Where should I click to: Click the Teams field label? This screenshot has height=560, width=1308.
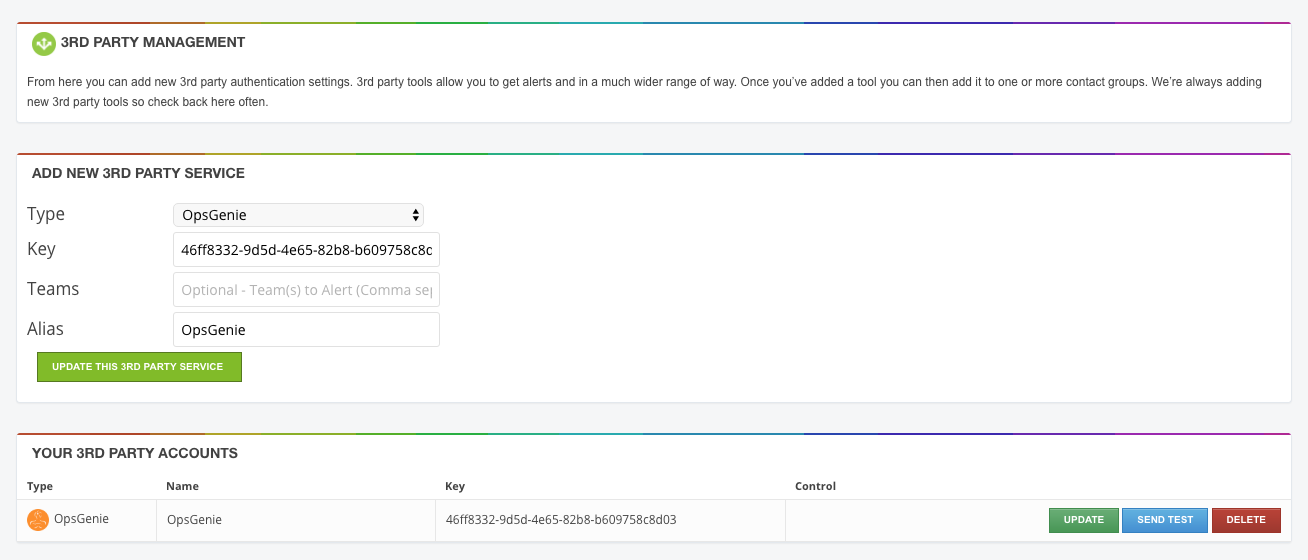pos(53,289)
